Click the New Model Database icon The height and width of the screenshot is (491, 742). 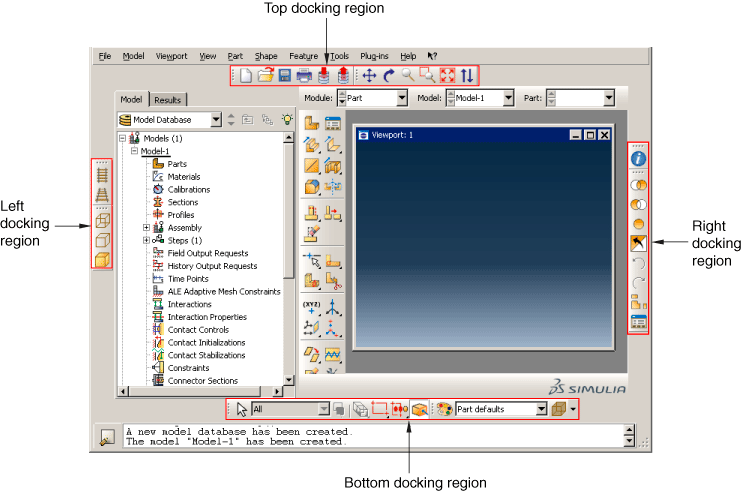(x=247, y=75)
